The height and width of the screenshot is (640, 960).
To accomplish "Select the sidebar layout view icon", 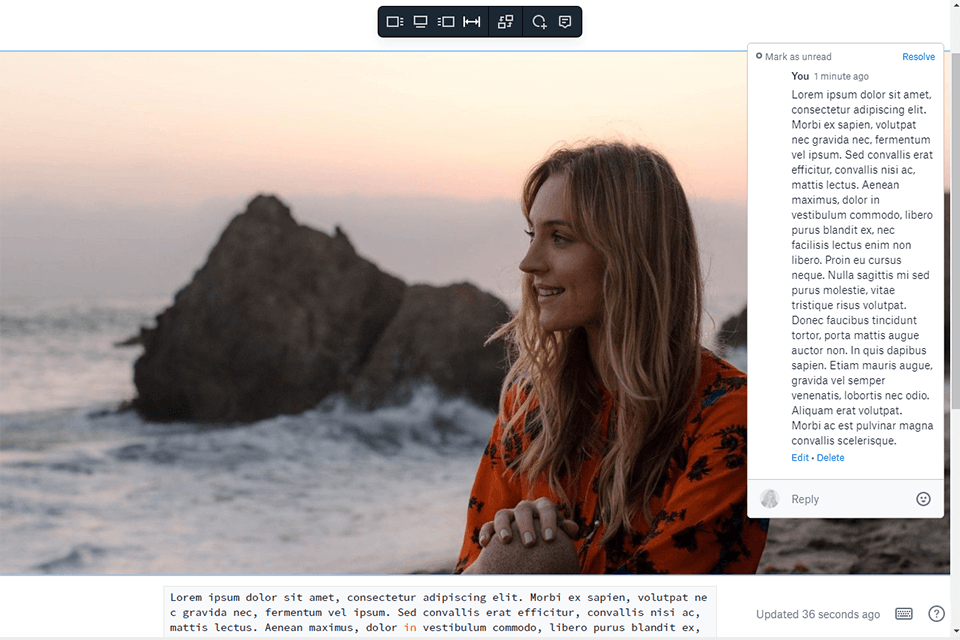I will pos(446,21).
